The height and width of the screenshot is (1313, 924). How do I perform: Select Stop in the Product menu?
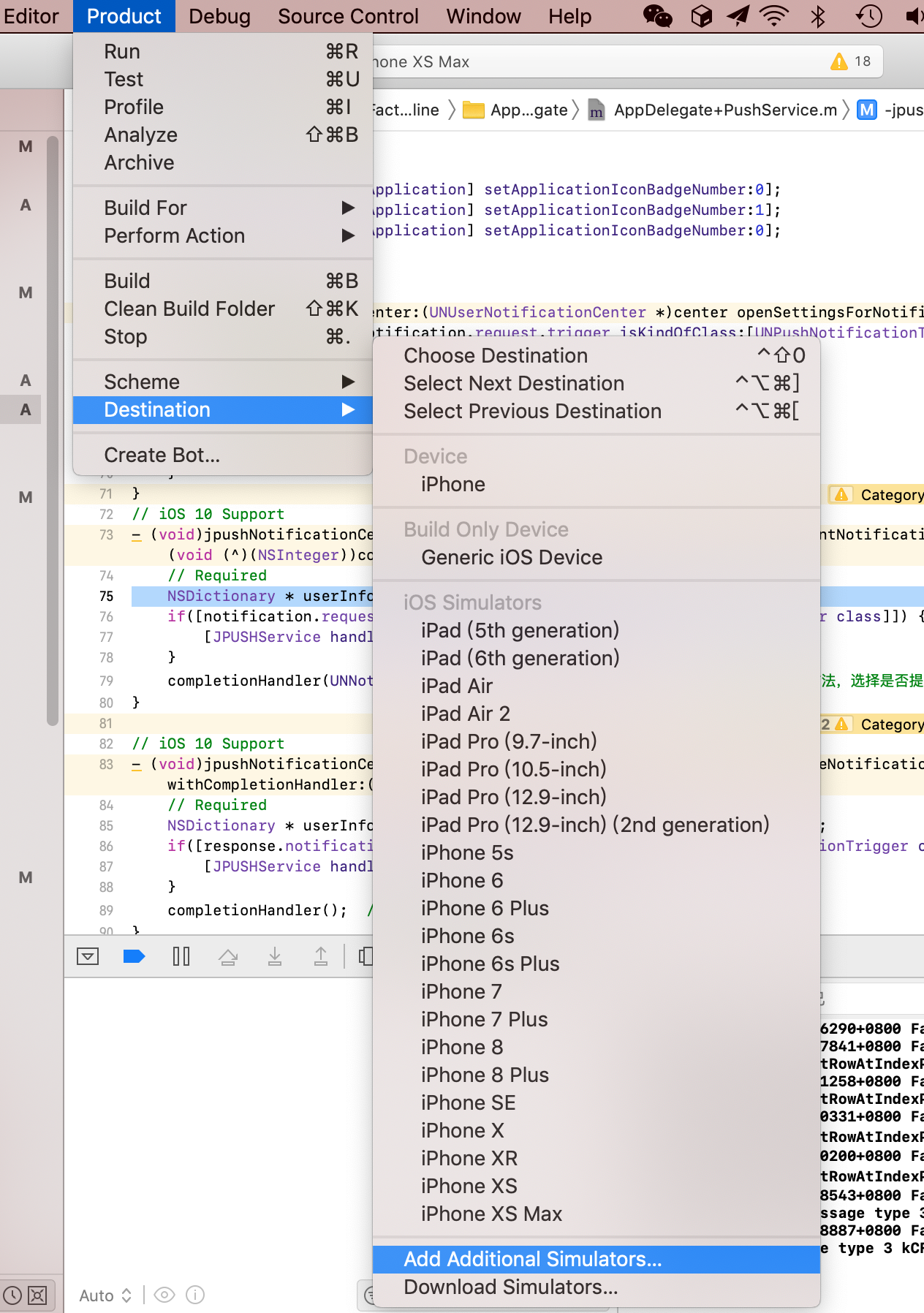coord(223,336)
